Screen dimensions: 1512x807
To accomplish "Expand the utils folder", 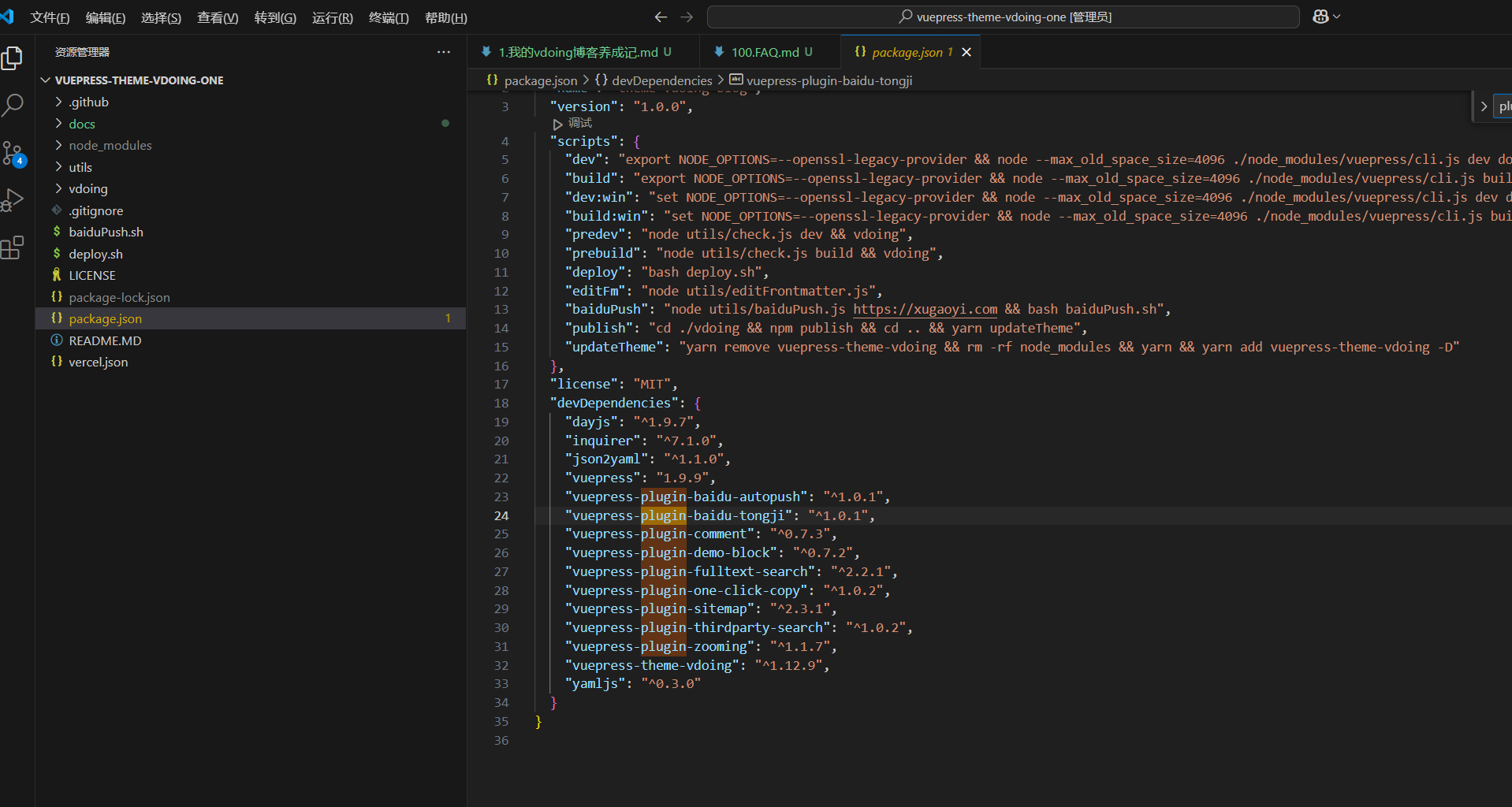I will pyautogui.click(x=251, y=167).
